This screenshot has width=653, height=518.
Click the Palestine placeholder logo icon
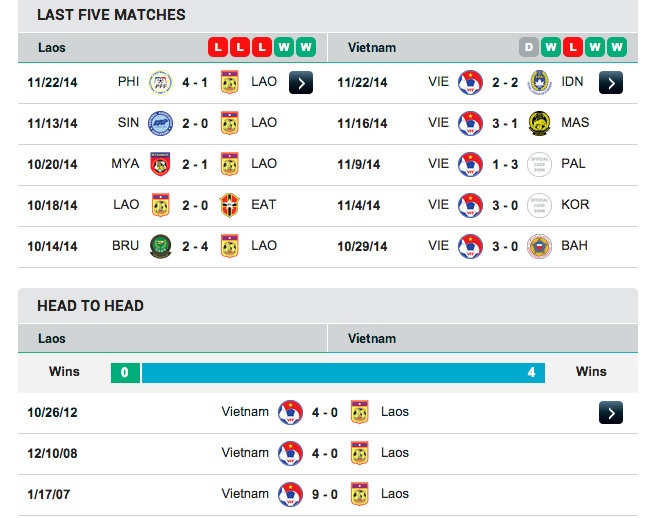(x=539, y=164)
